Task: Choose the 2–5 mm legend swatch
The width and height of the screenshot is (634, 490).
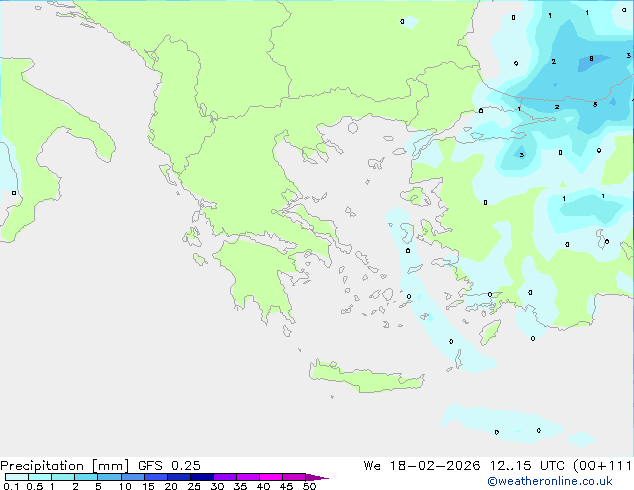Action: [x=86, y=477]
